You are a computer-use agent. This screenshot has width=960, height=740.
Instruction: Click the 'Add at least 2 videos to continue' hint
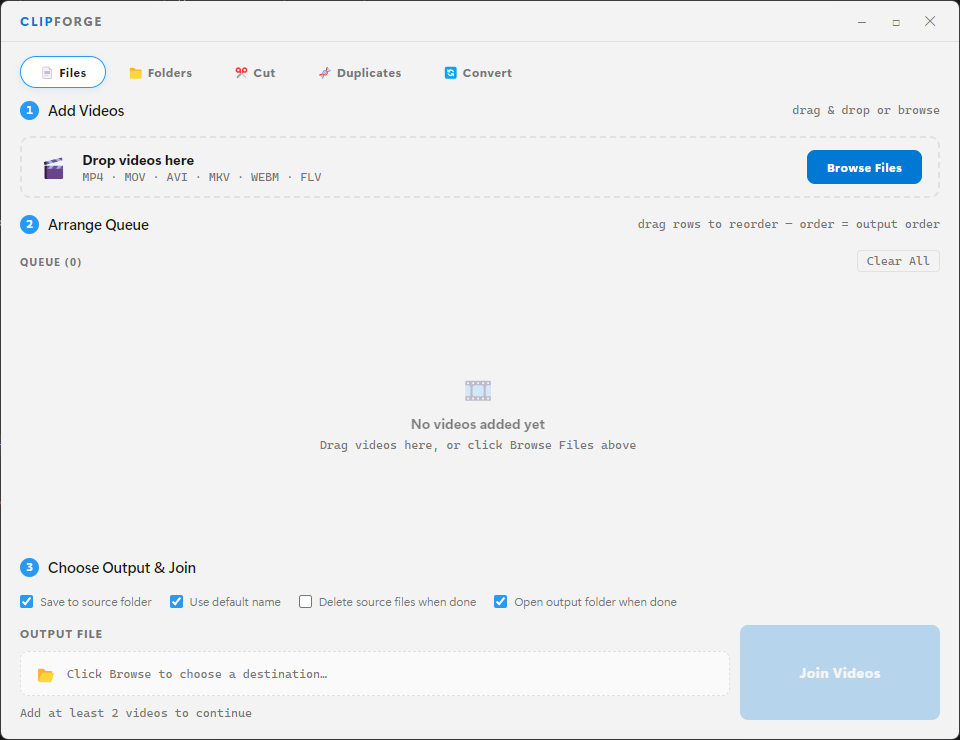tap(136, 713)
